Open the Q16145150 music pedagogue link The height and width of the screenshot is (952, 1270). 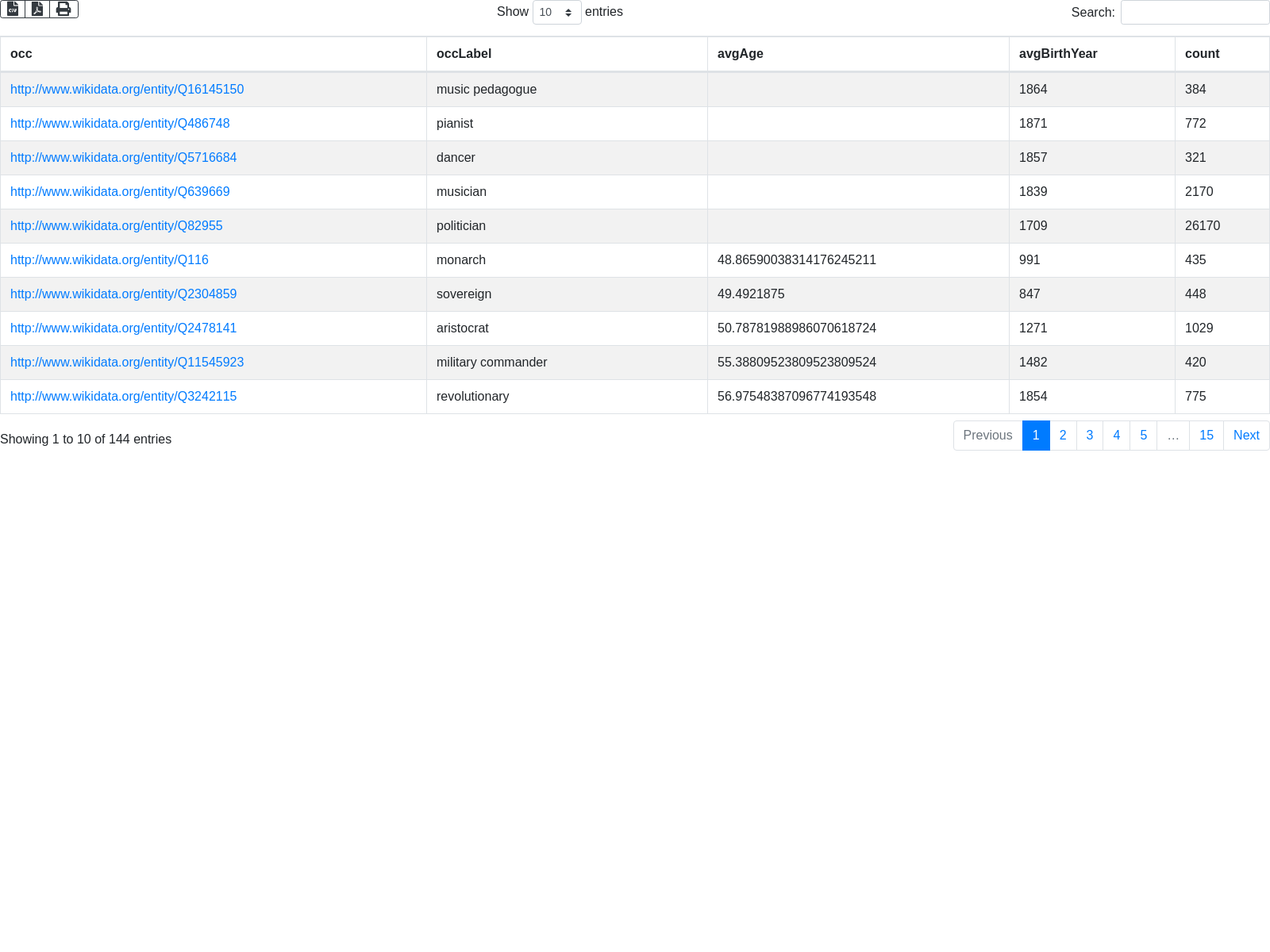pos(127,90)
